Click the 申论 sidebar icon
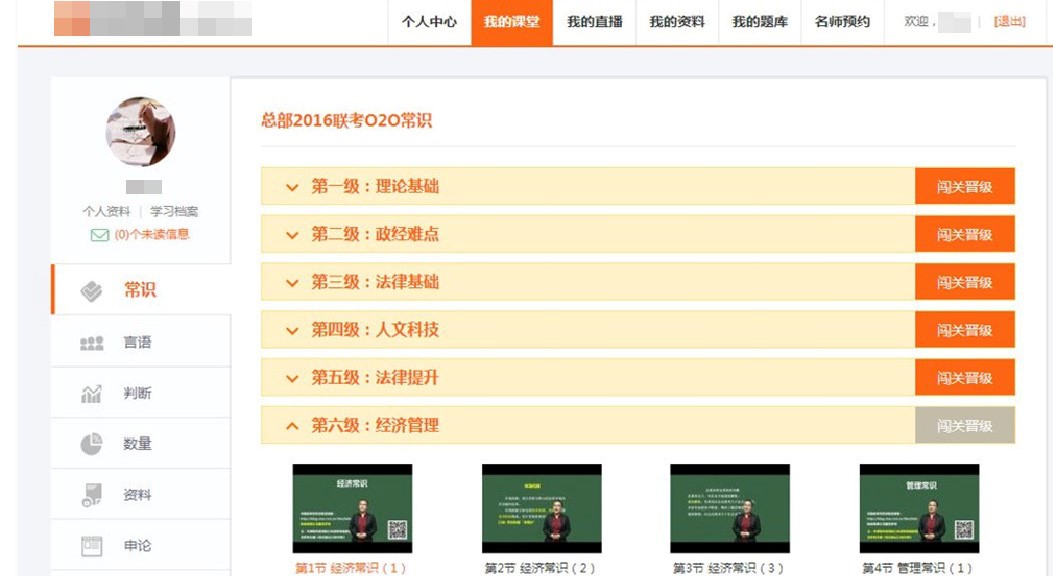Viewport: 1053px width, 576px height. (91, 546)
